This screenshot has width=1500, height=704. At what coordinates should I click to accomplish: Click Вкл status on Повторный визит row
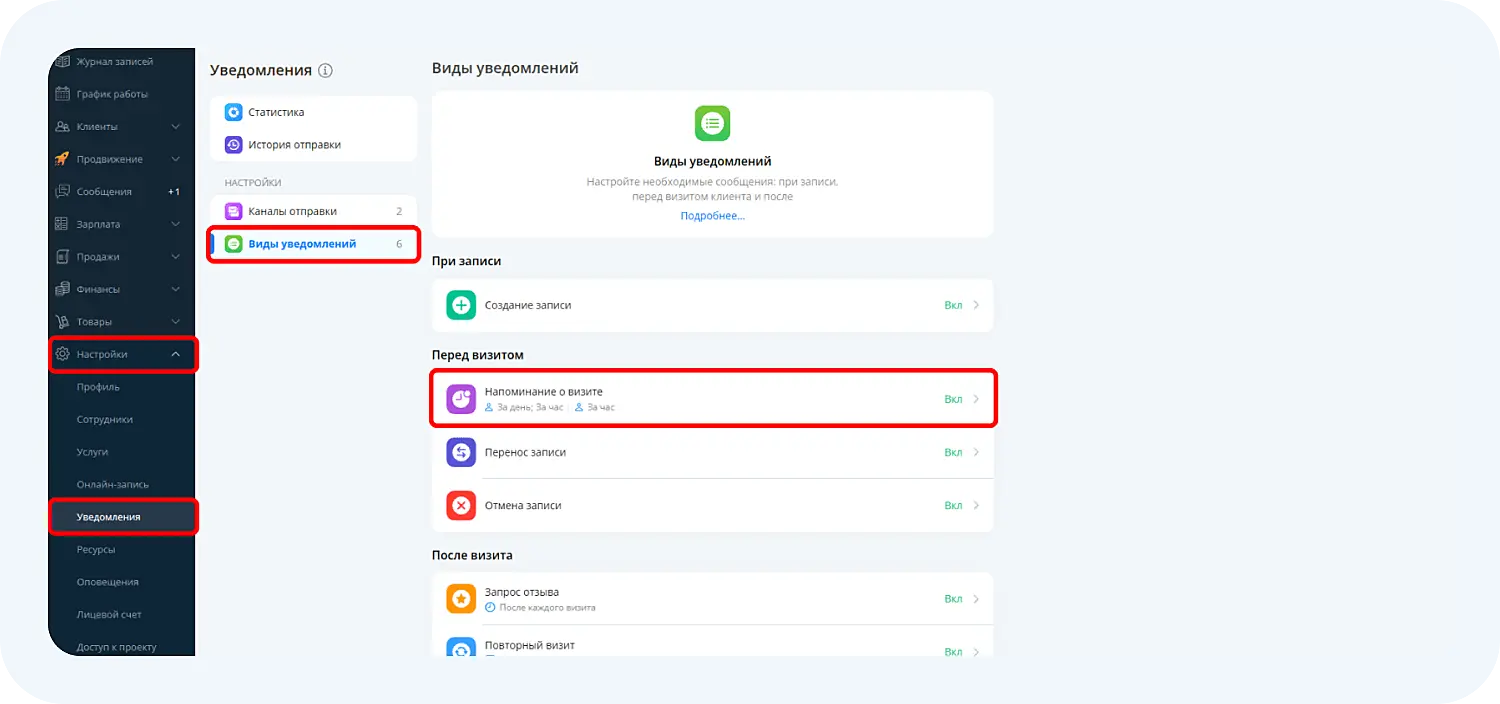pyautogui.click(x=953, y=652)
